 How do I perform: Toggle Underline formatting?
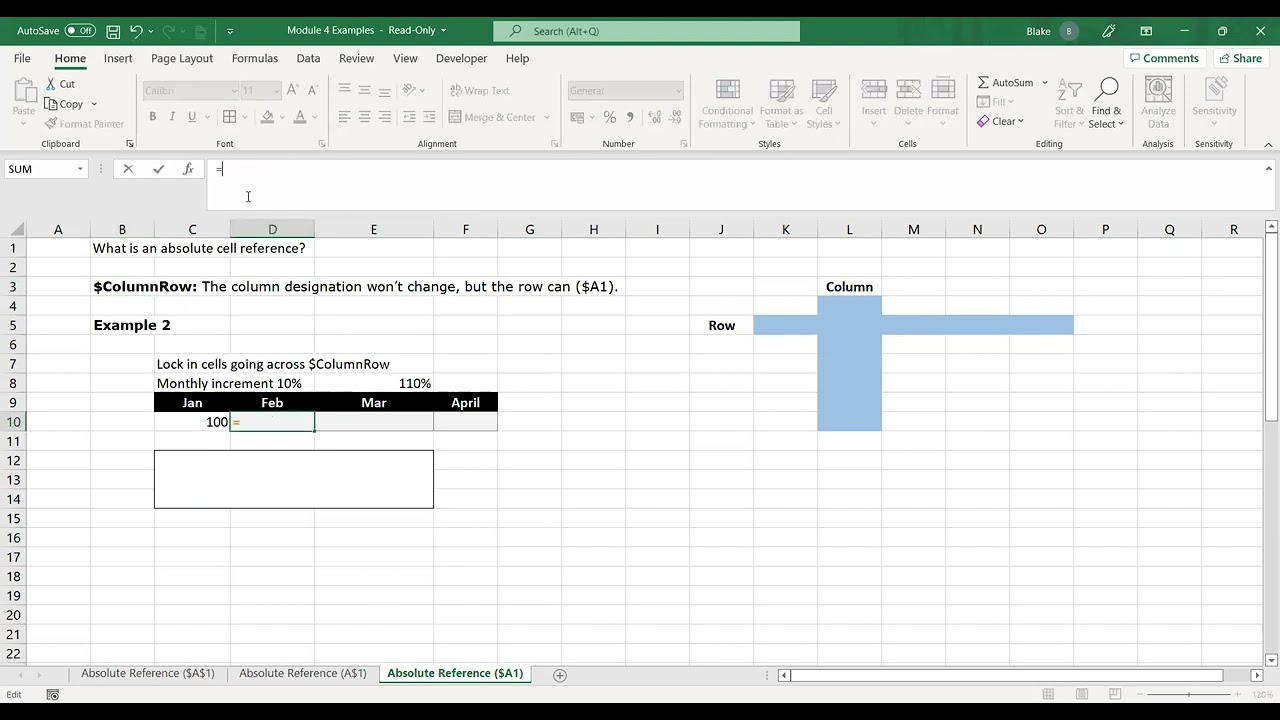[192, 117]
